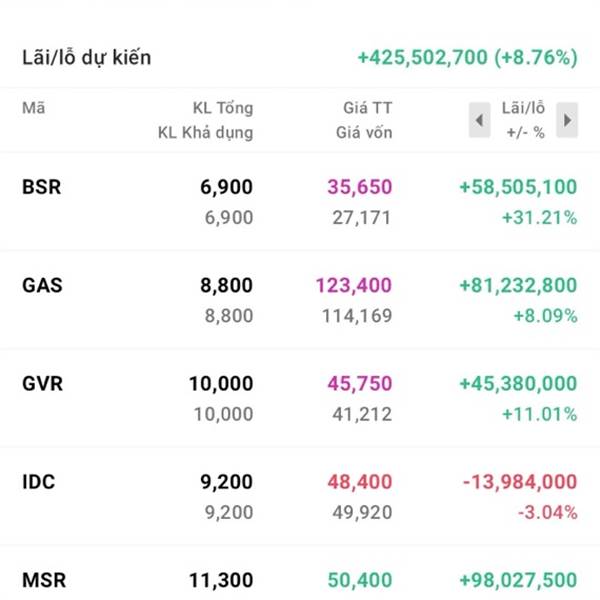
Task: Click the KL Khả dụng sub-header
Action: 205,132
